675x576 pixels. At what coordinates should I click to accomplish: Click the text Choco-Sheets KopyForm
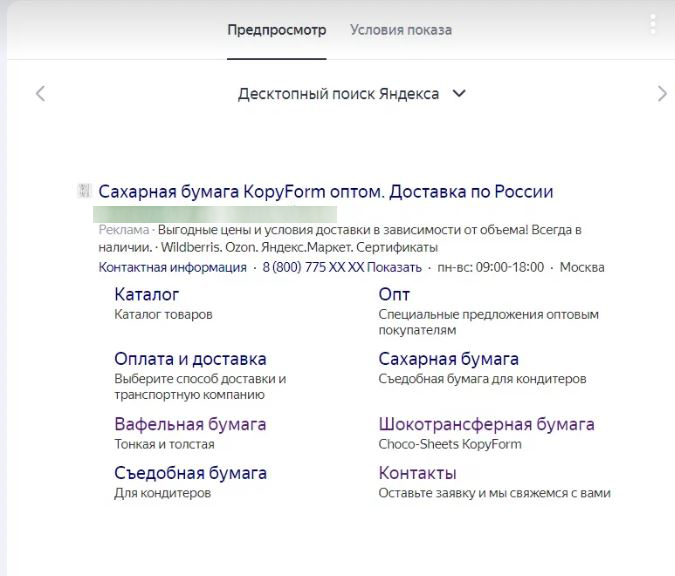(x=450, y=444)
